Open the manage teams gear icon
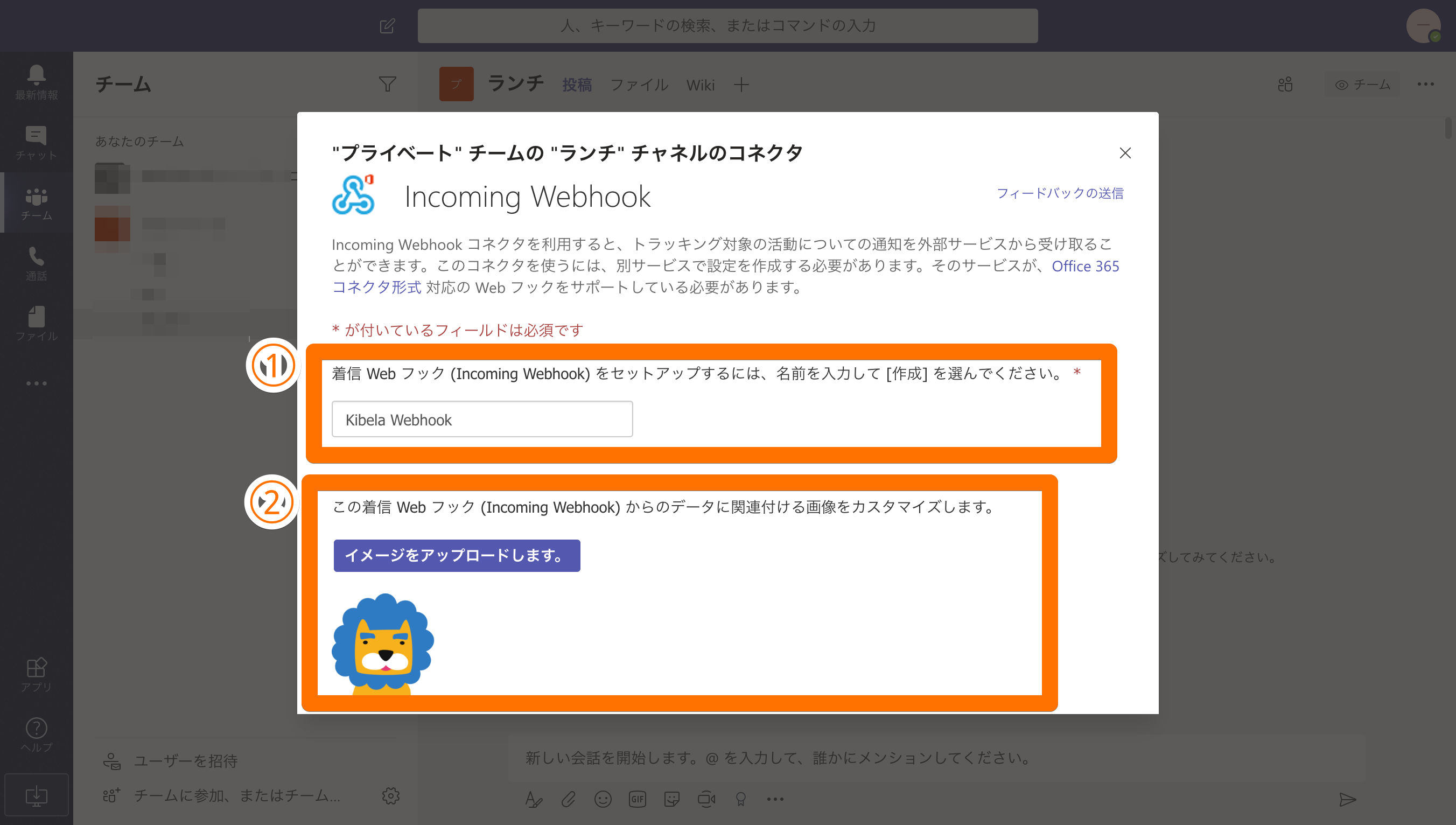This screenshot has width=1456, height=825. [390, 795]
